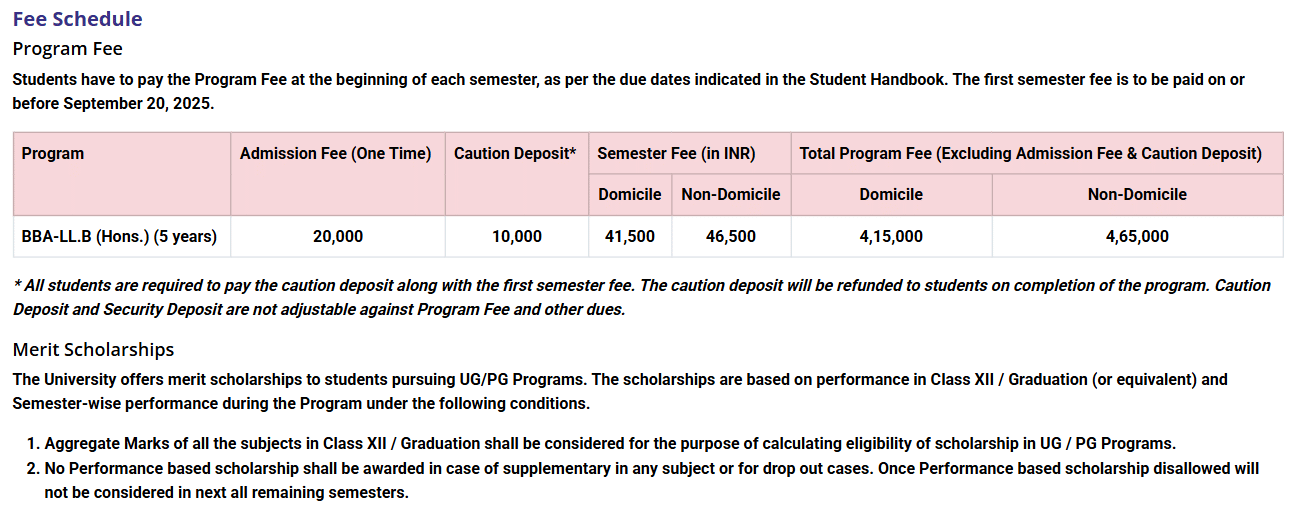This screenshot has height=511, width=1291.
Task: Click the 10,000 caution deposit value
Action: [517, 237]
